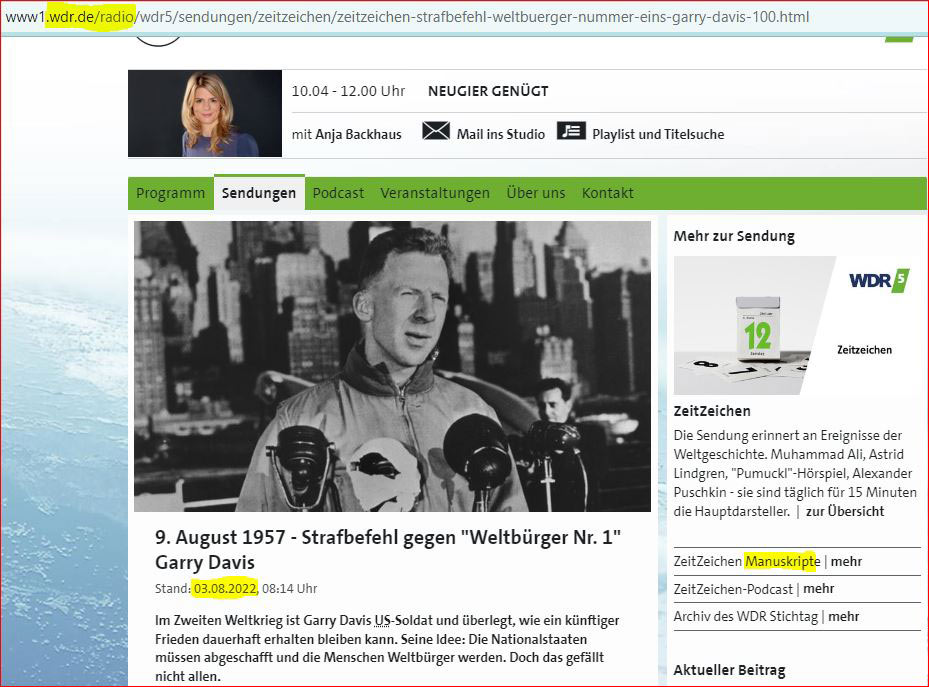This screenshot has width=929, height=687.
Task: Open the Programm tab
Action: 171,193
